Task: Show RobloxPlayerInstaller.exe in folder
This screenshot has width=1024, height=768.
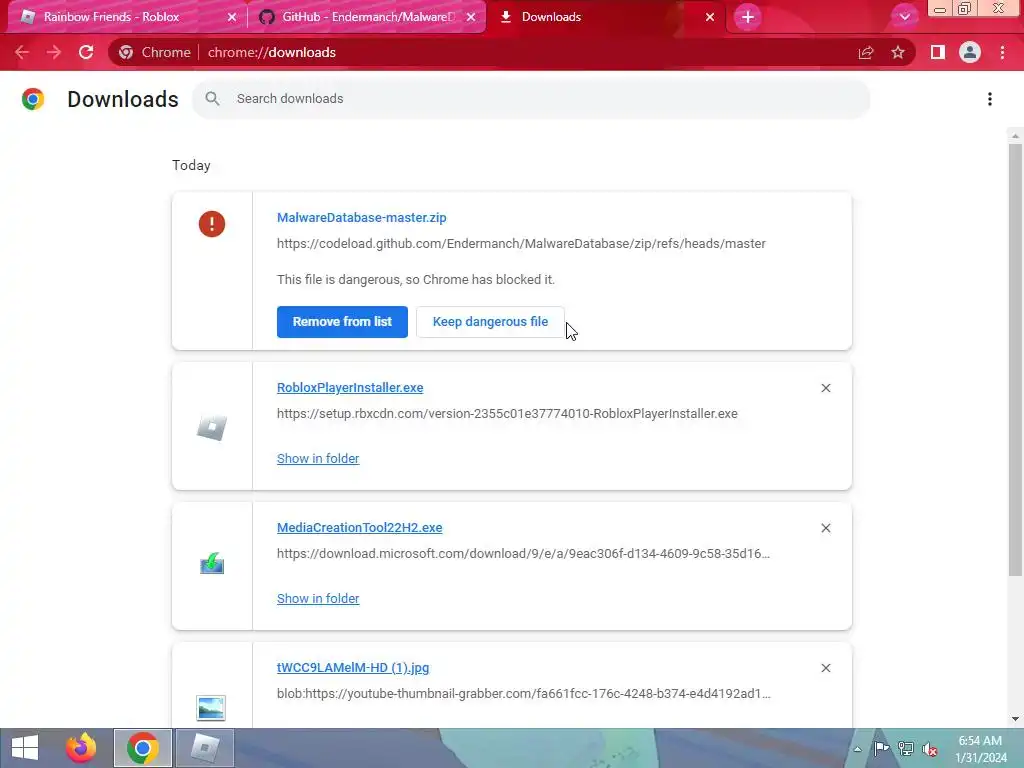Action: [318, 458]
